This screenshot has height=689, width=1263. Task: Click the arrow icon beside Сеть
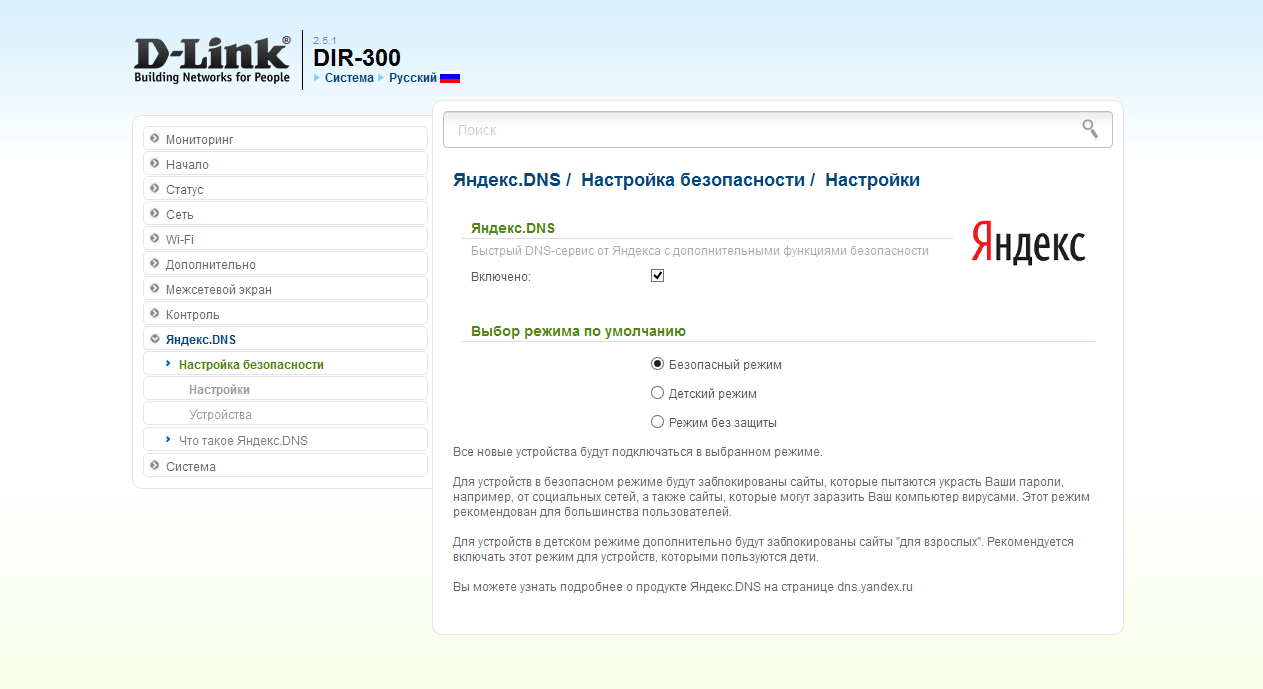tap(155, 214)
